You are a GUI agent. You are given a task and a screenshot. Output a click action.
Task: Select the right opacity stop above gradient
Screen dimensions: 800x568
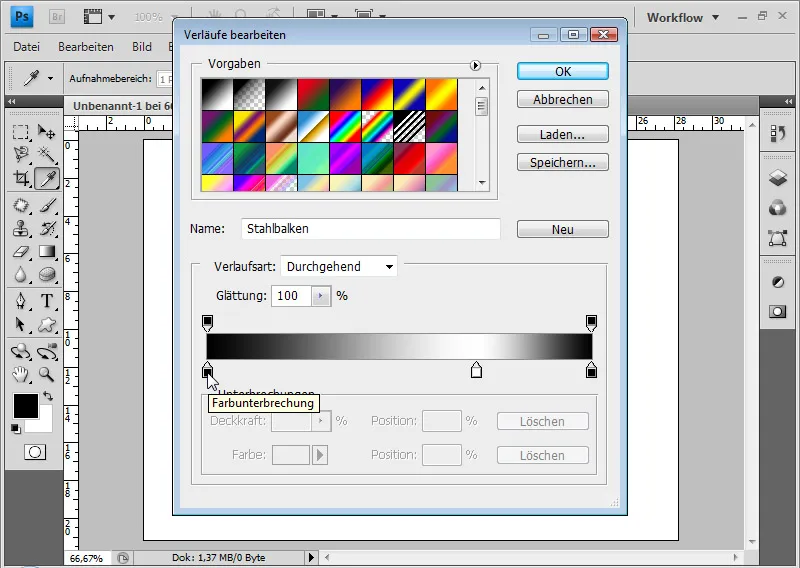[x=591, y=323]
